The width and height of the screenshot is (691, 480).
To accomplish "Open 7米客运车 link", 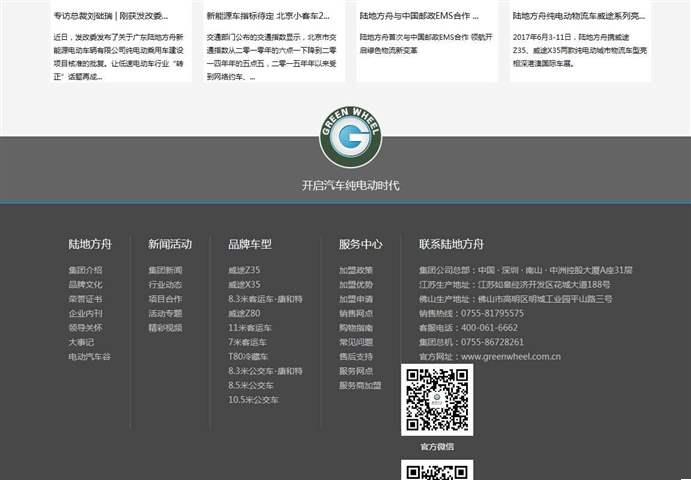I will [x=248, y=342].
